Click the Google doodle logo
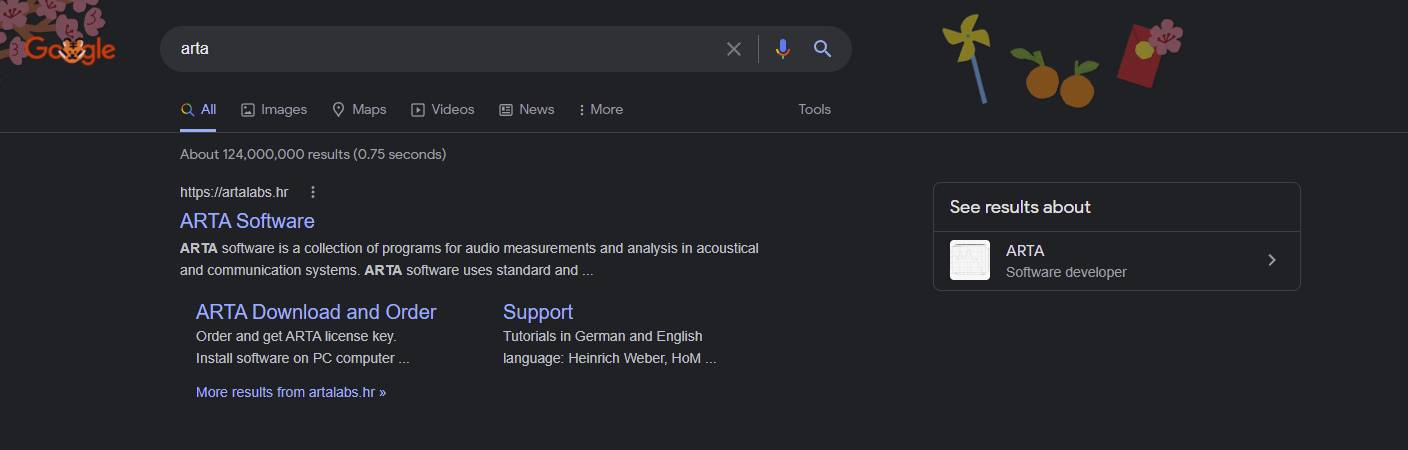 [x=70, y=49]
